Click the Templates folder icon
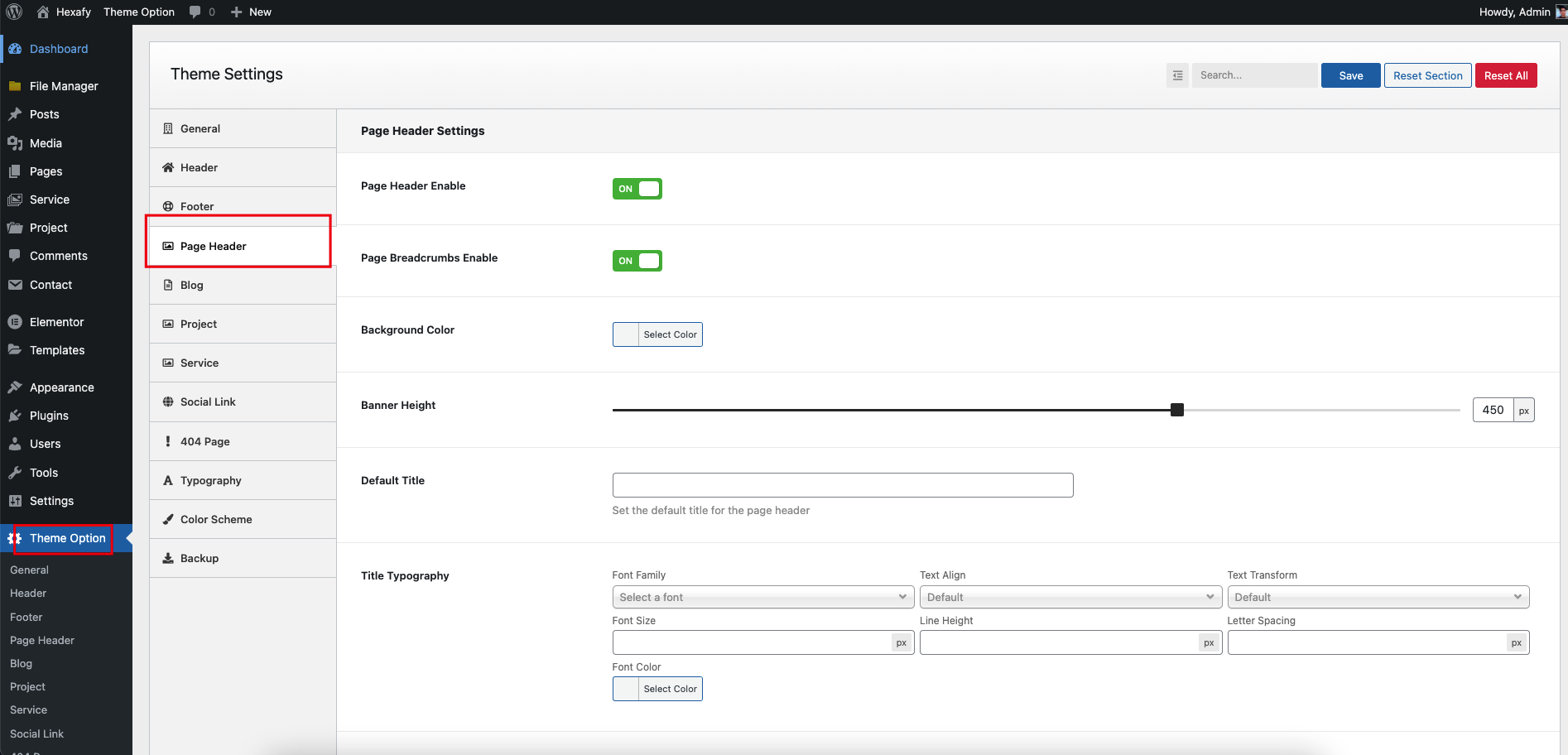Viewport: 1568px width, 755px height. 15,350
